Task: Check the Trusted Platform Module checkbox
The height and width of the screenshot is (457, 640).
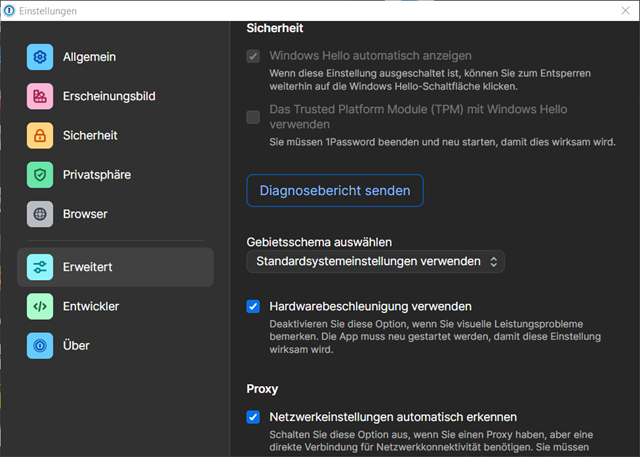Action: click(253, 117)
